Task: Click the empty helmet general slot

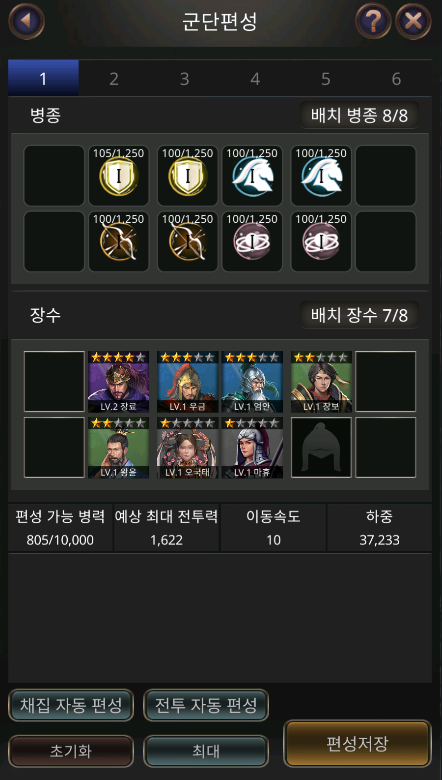Action: pos(321,447)
